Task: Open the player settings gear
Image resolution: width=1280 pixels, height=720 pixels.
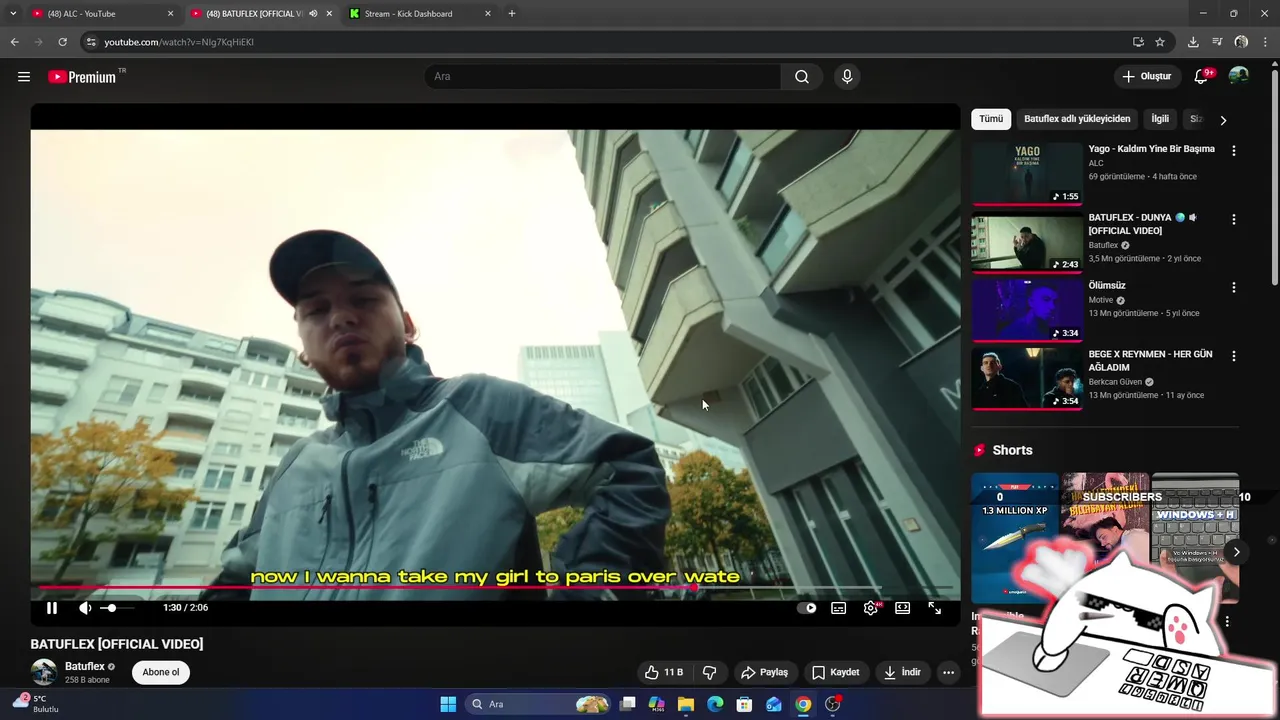Action: [x=871, y=608]
